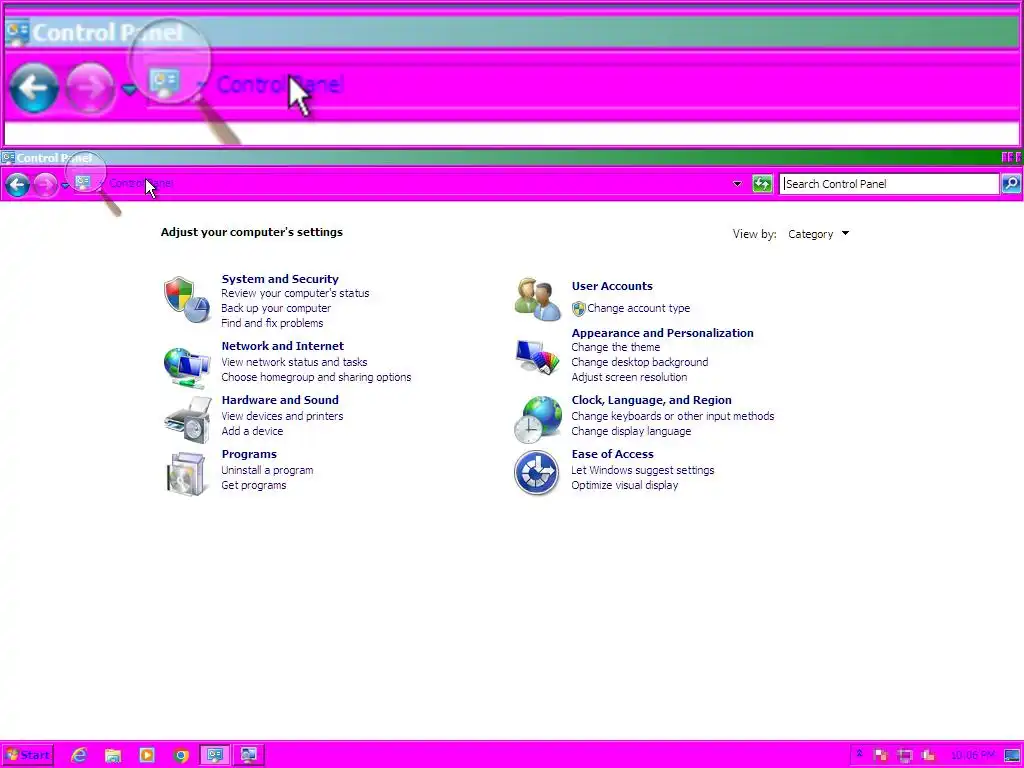Go back with the blue back arrow
Screen dimensions: 1024x768
[18, 185]
